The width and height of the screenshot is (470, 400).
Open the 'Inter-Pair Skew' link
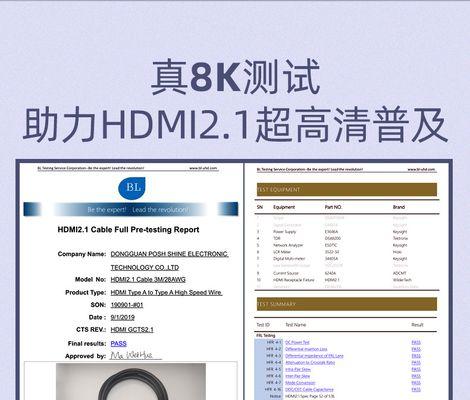[x=298, y=376]
